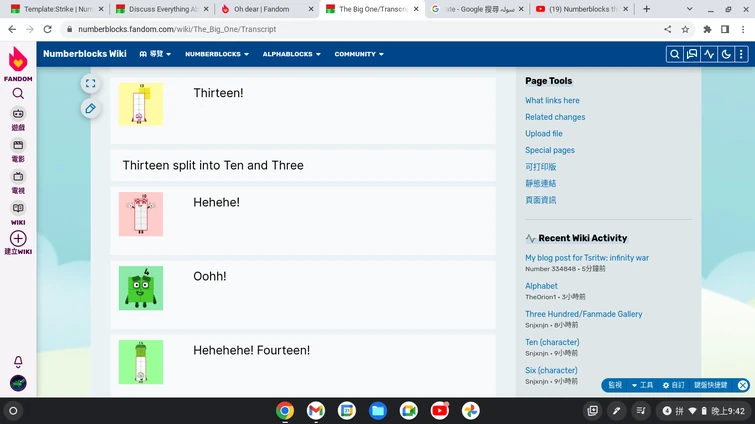Open the WIKI book icon in sidebar
755x424 pixels.
point(18,208)
